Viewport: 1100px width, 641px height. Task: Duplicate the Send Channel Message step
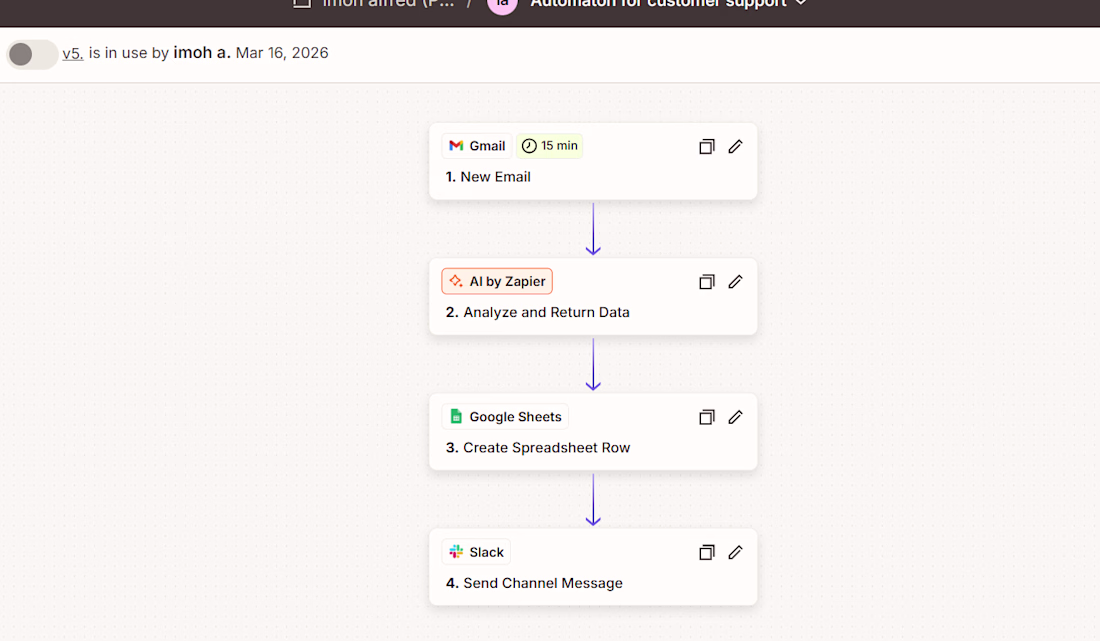pyautogui.click(x=707, y=552)
